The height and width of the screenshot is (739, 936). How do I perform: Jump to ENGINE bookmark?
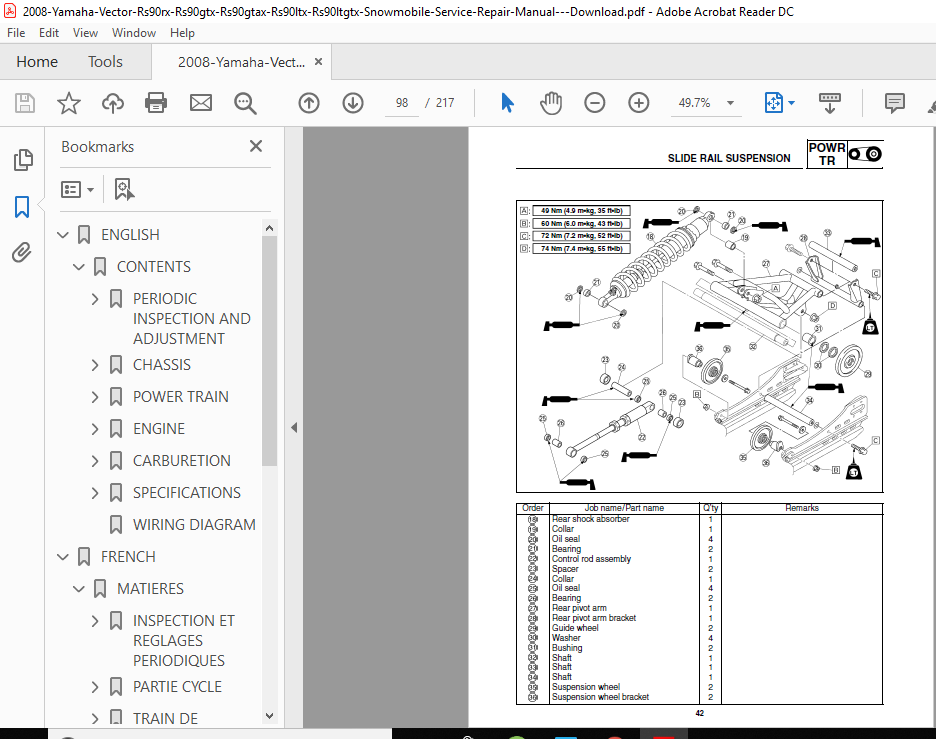pyautogui.click(x=159, y=429)
